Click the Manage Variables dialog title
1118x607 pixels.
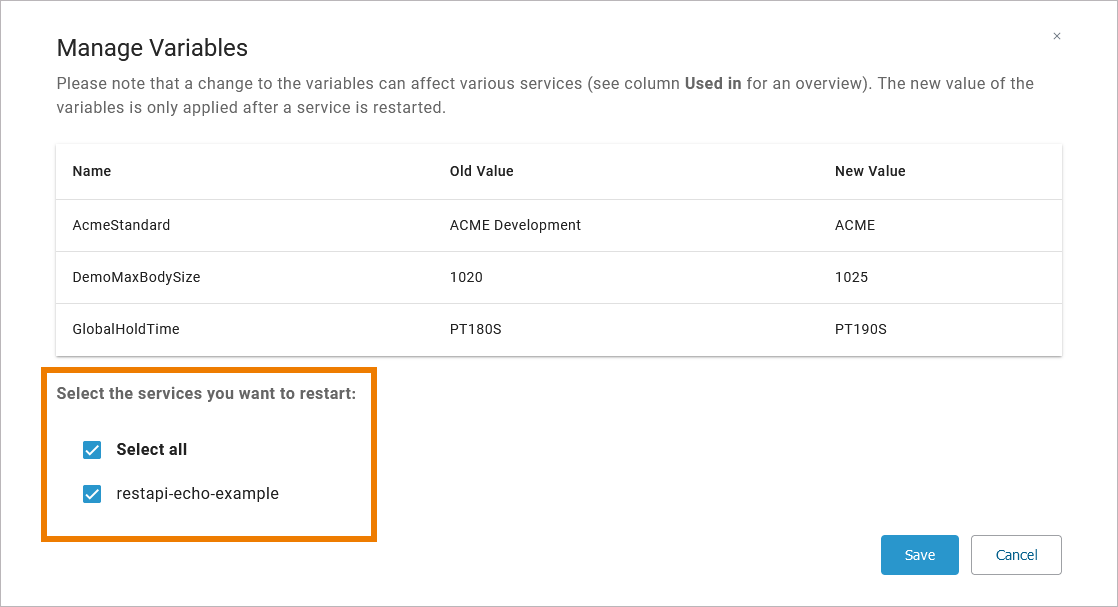(152, 48)
